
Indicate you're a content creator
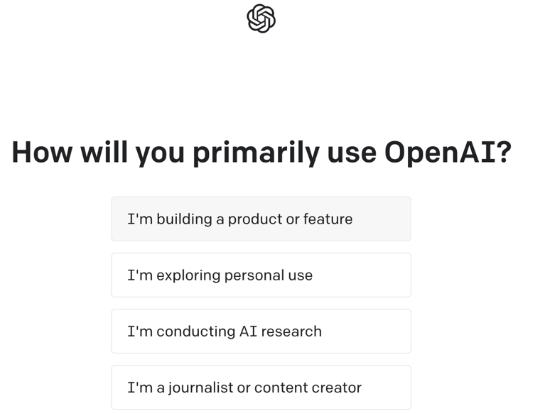261,388
